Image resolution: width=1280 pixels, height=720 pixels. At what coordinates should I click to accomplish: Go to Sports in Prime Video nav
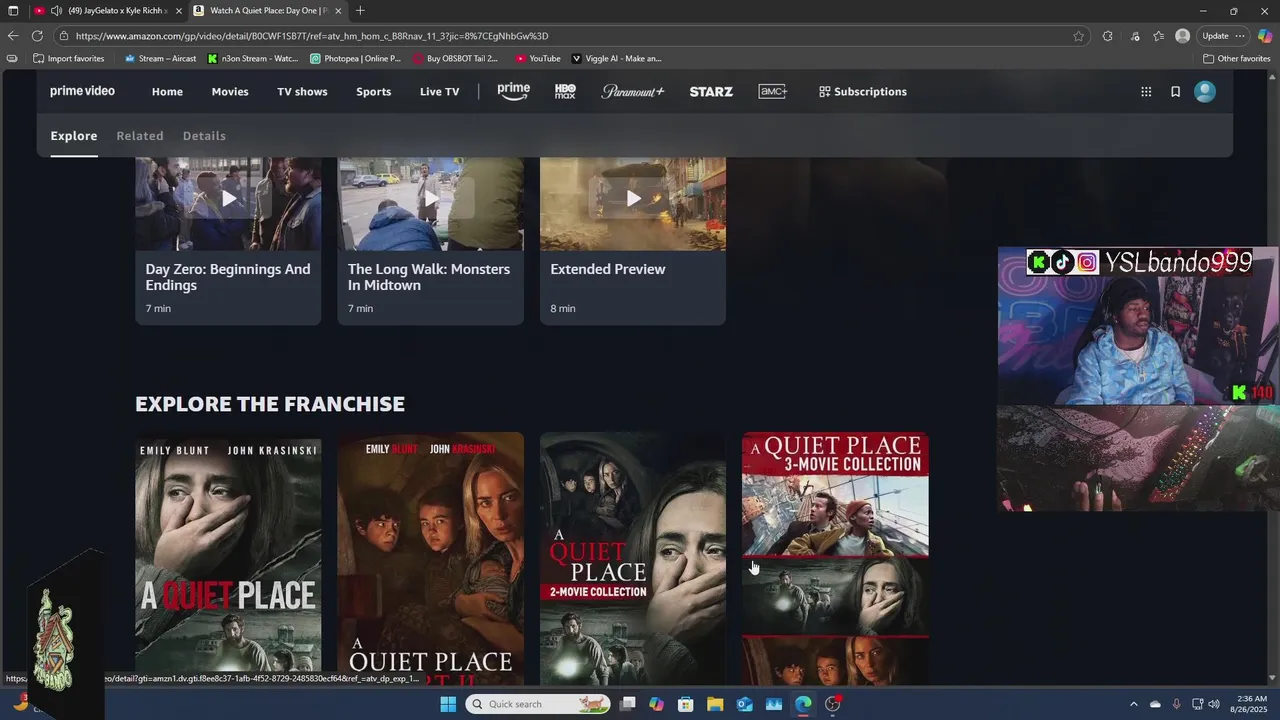(x=374, y=91)
